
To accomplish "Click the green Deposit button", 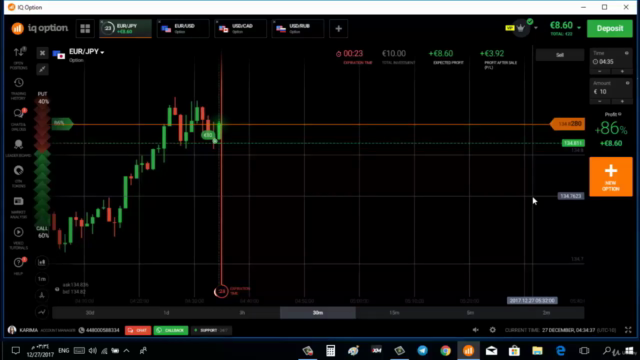I will (x=610, y=29).
